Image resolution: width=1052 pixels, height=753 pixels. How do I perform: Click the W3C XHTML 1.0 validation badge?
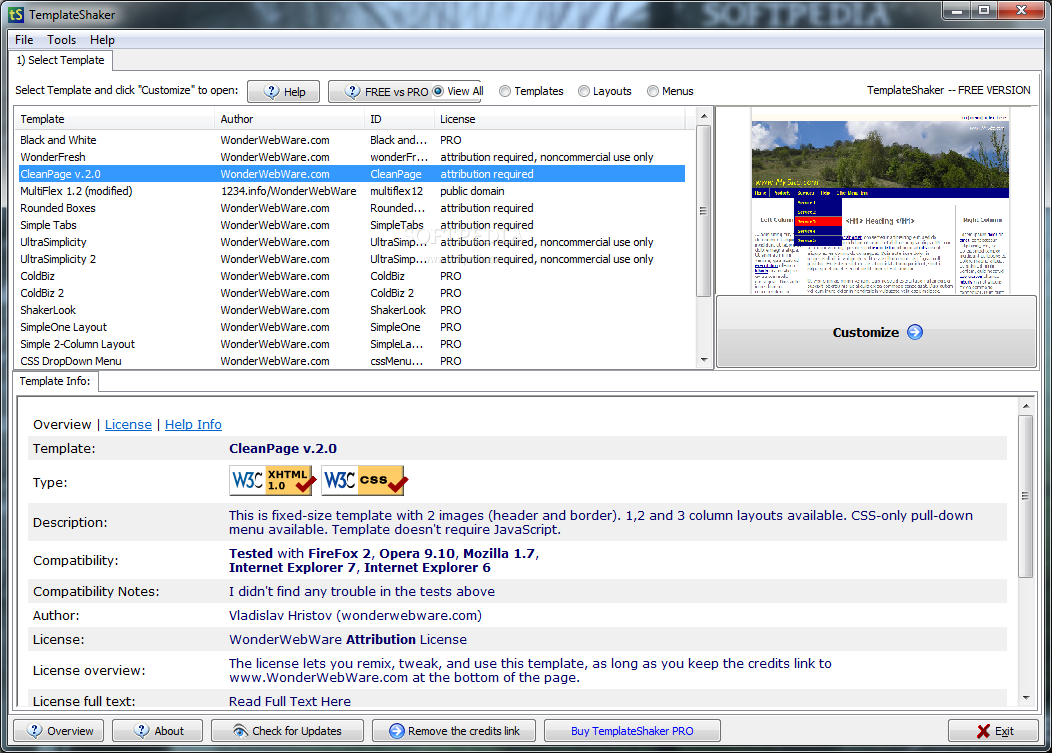[272, 481]
